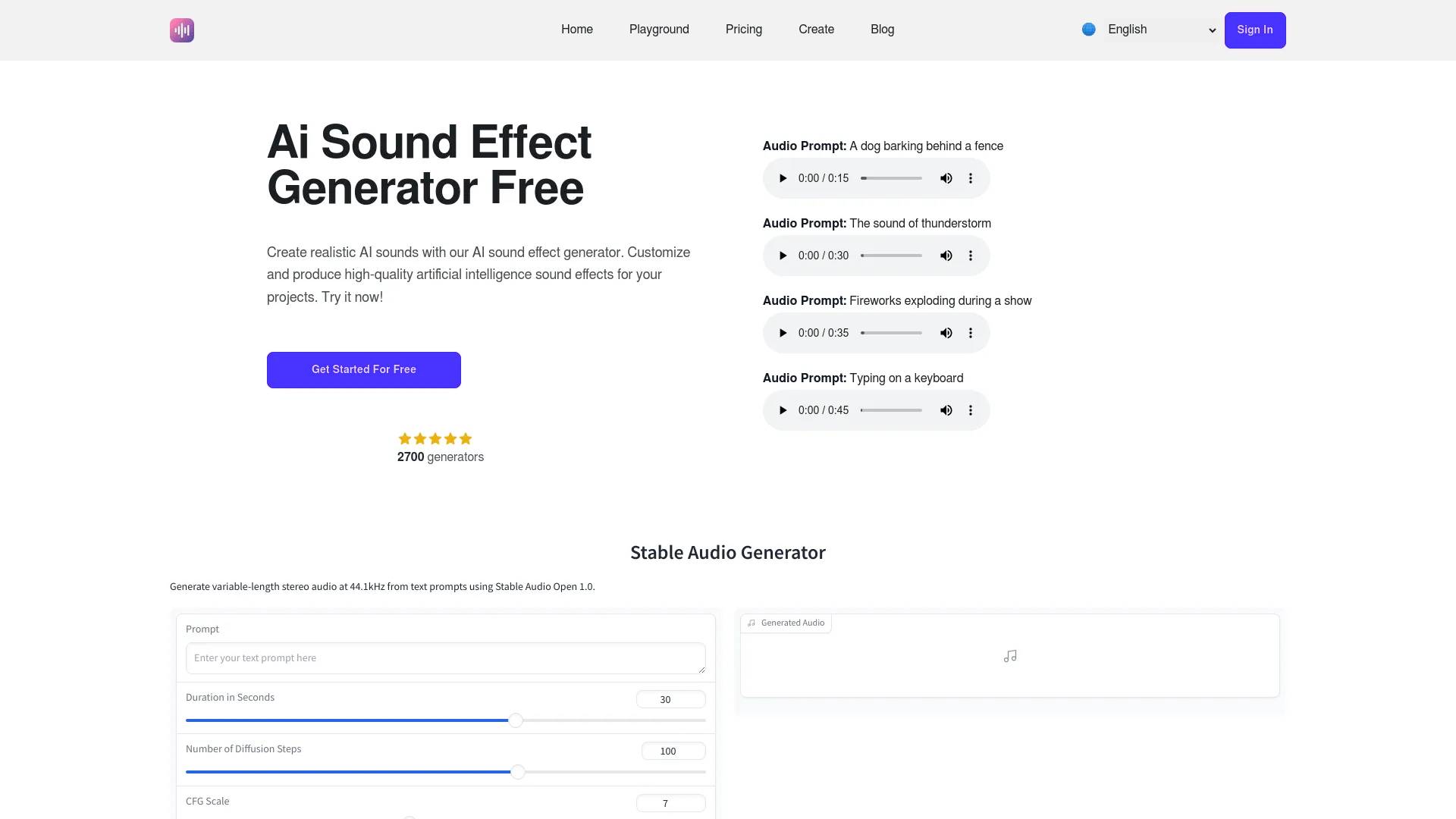1456x819 pixels.
Task: Open more options for fireworks audio
Action: tap(969, 333)
